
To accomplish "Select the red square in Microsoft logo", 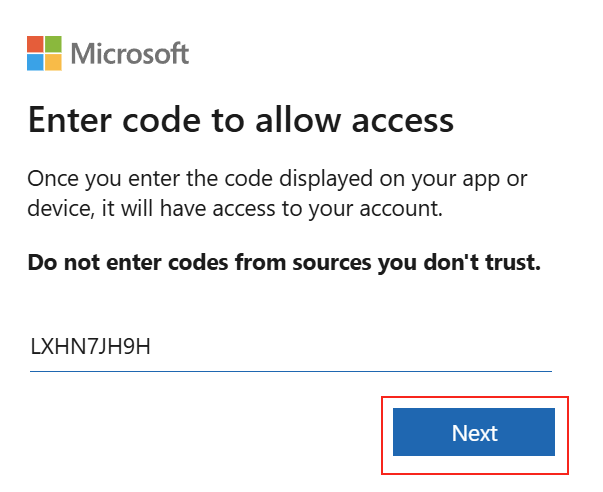I will coord(35,45).
